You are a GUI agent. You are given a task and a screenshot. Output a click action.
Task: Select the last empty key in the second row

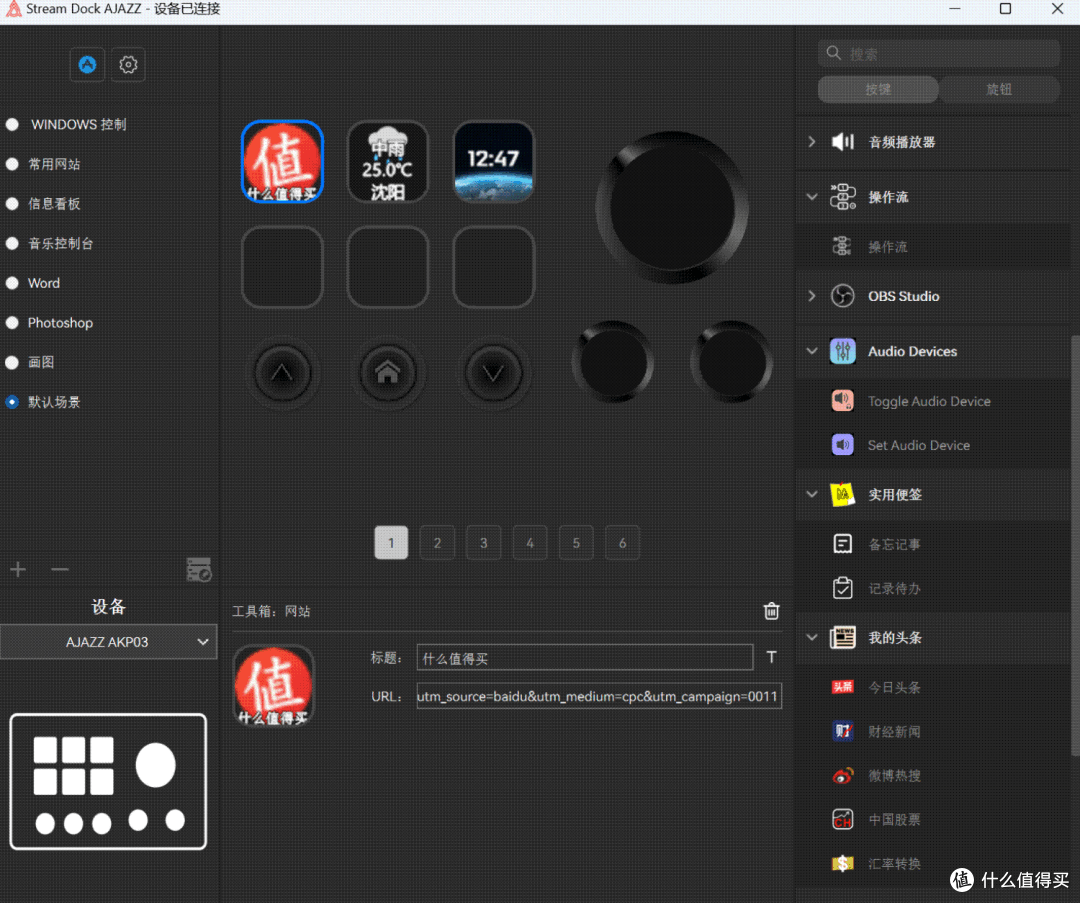coord(493,267)
